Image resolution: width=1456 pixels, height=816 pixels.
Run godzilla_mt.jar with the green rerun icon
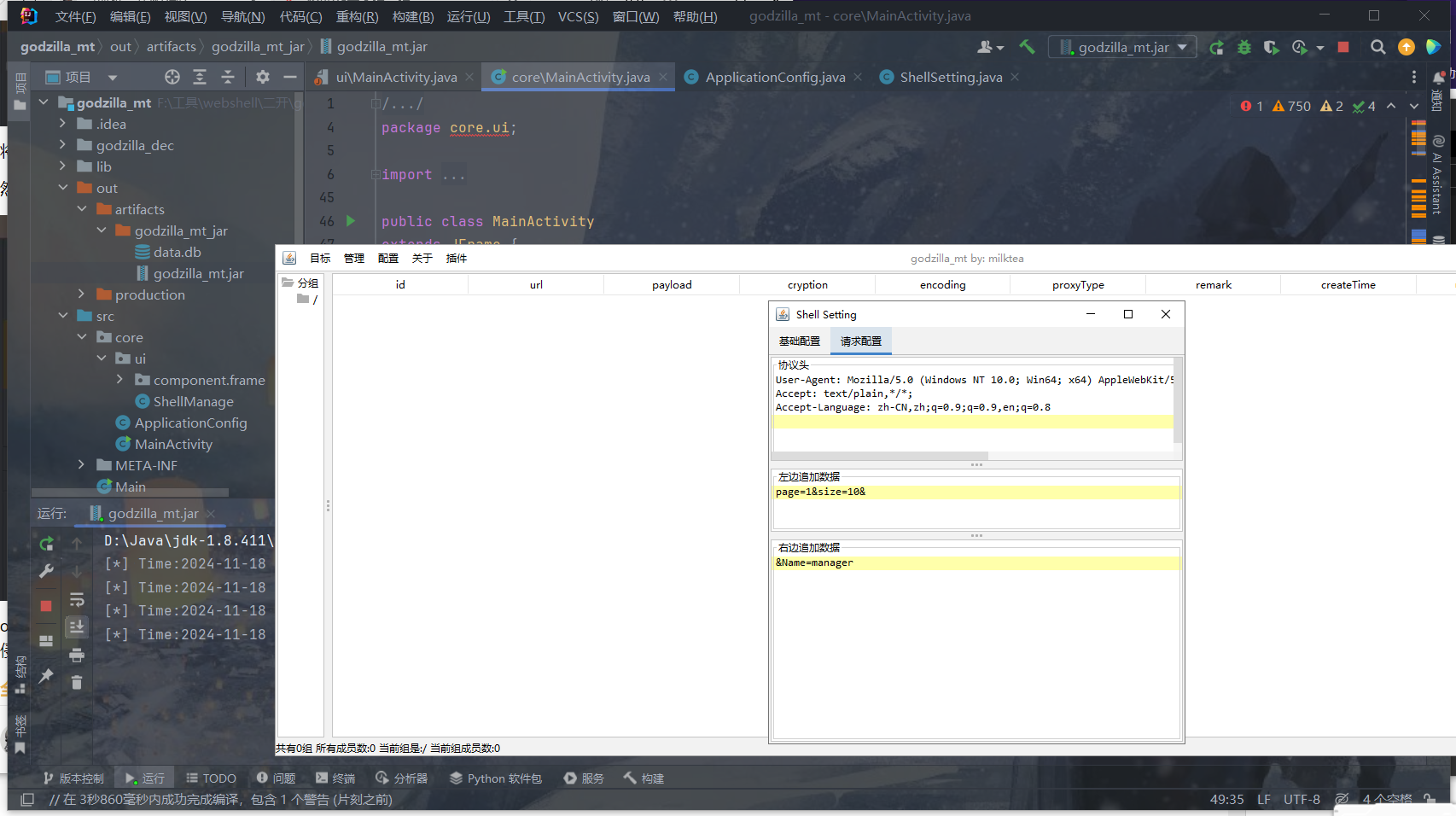click(1216, 48)
